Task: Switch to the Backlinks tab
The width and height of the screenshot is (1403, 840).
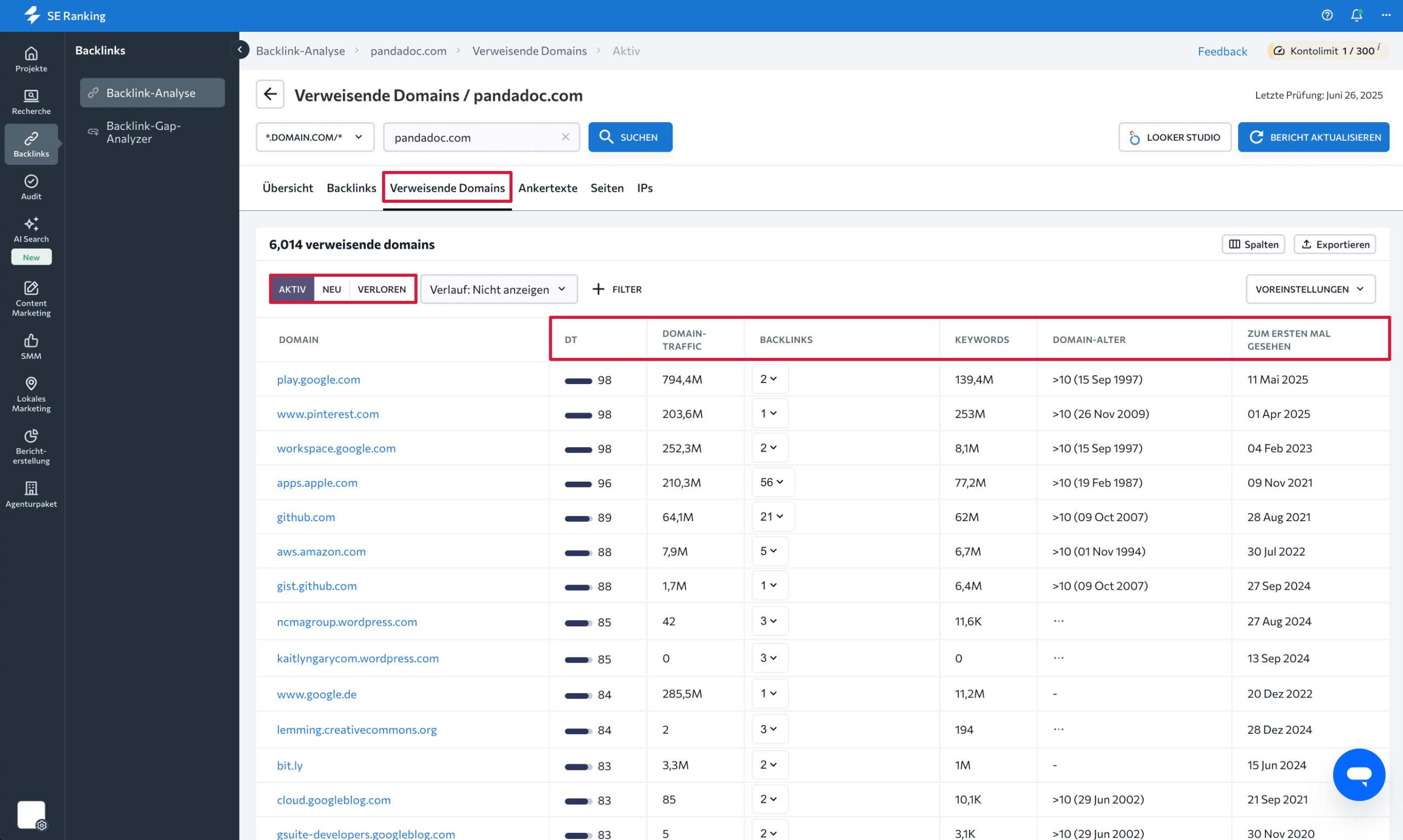Action: [x=351, y=188]
